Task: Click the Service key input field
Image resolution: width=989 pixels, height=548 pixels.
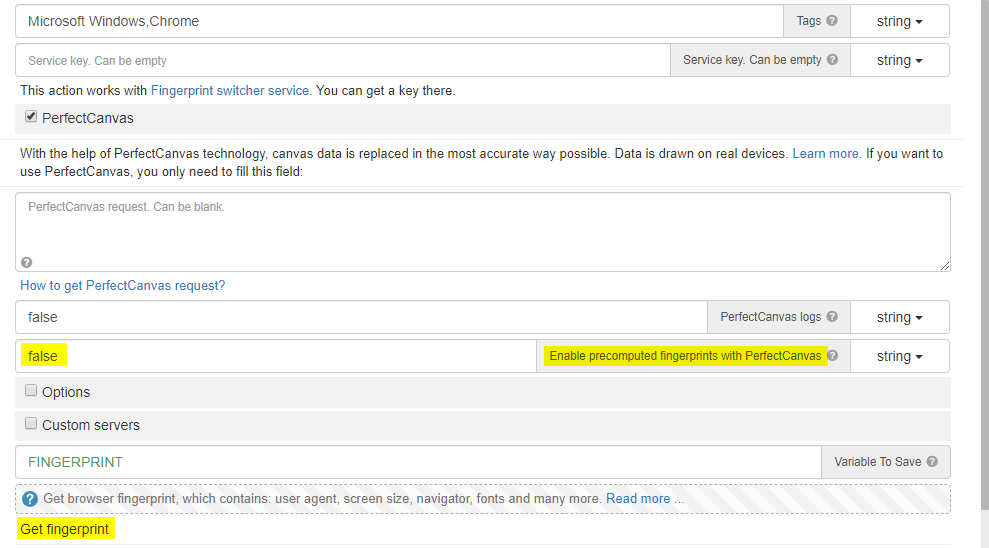Action: point(343,61)
